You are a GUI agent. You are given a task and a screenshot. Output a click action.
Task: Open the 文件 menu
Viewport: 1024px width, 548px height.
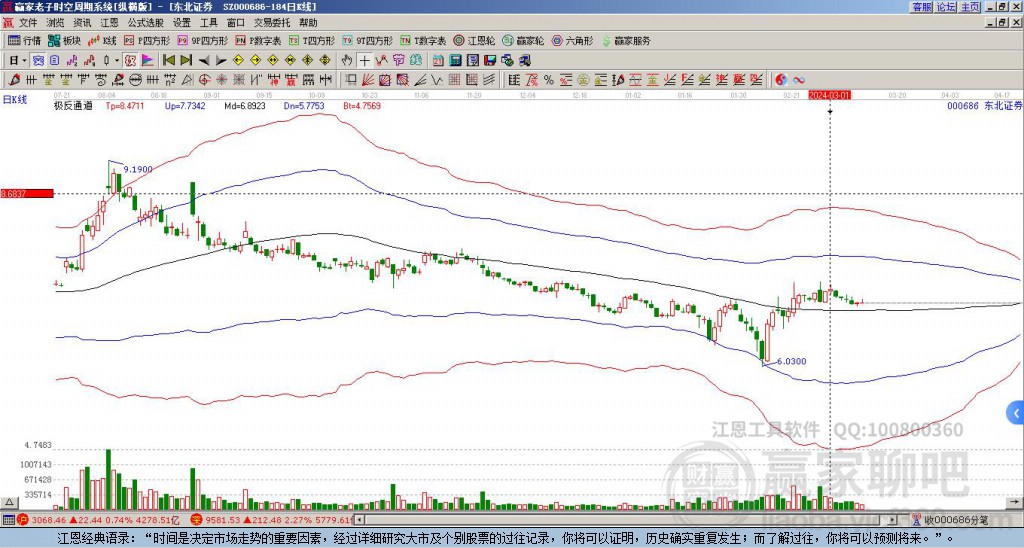(28, 23)
